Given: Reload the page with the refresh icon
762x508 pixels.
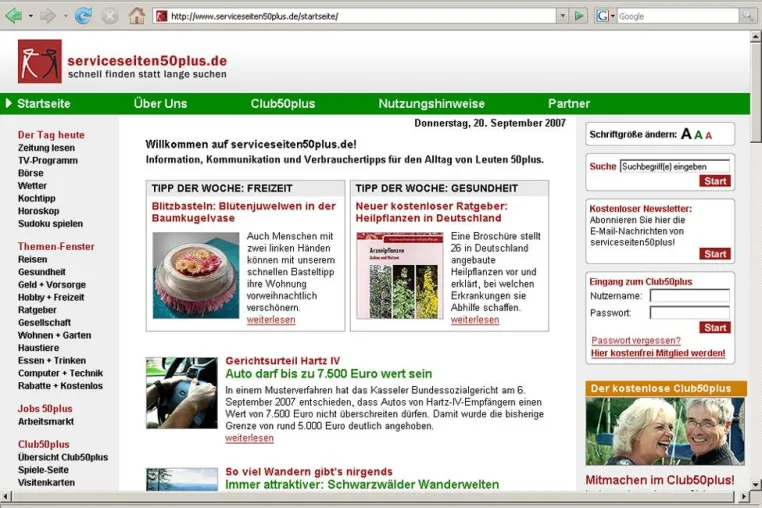Looking at the screenshot, I should 83,16.
